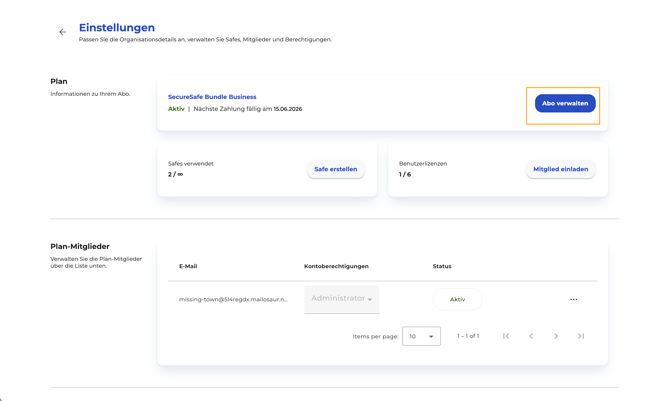670x401 pixels.
Task: Open the Administrator permissions dropdown
Action: (341, 299)
